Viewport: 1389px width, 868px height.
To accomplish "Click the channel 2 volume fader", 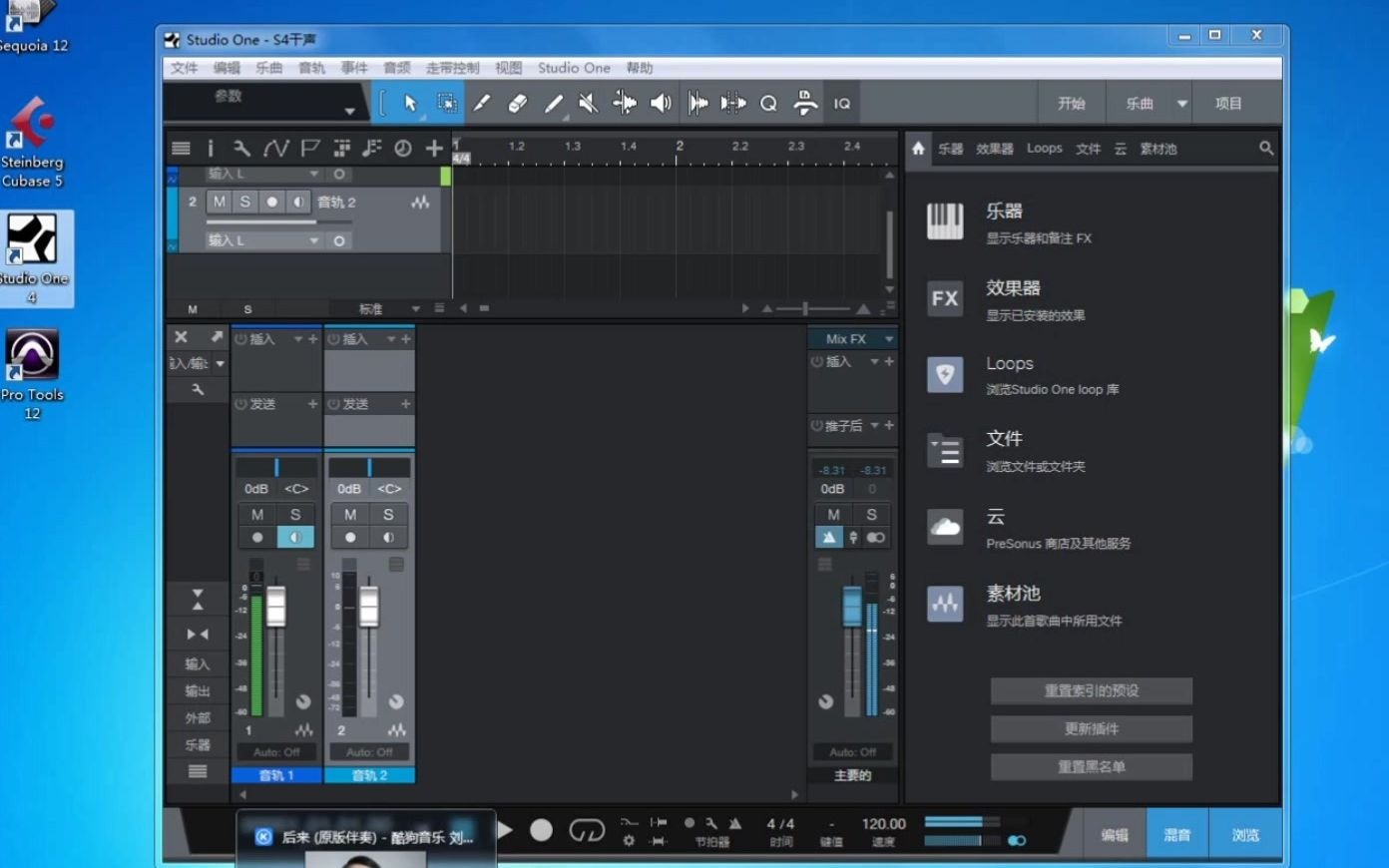I will (369, 606).
